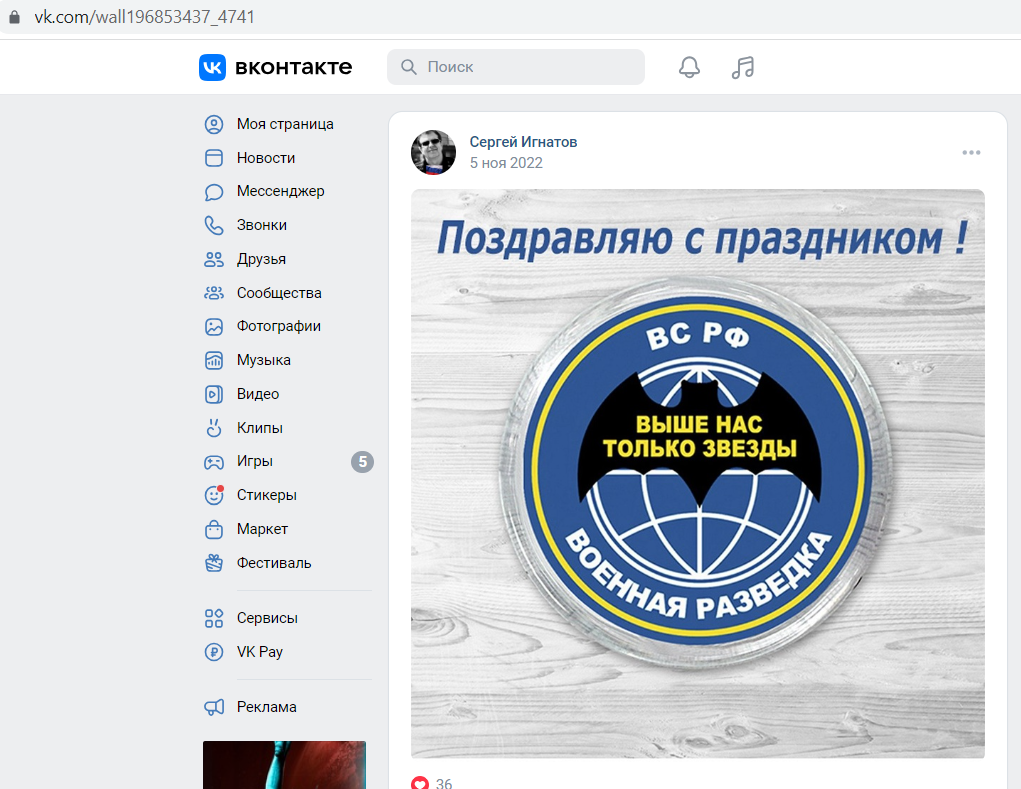Image resolution: width=1021 pixels, height=789 pixels.
Task: Open Мессенджер
Action: (281, 191)
